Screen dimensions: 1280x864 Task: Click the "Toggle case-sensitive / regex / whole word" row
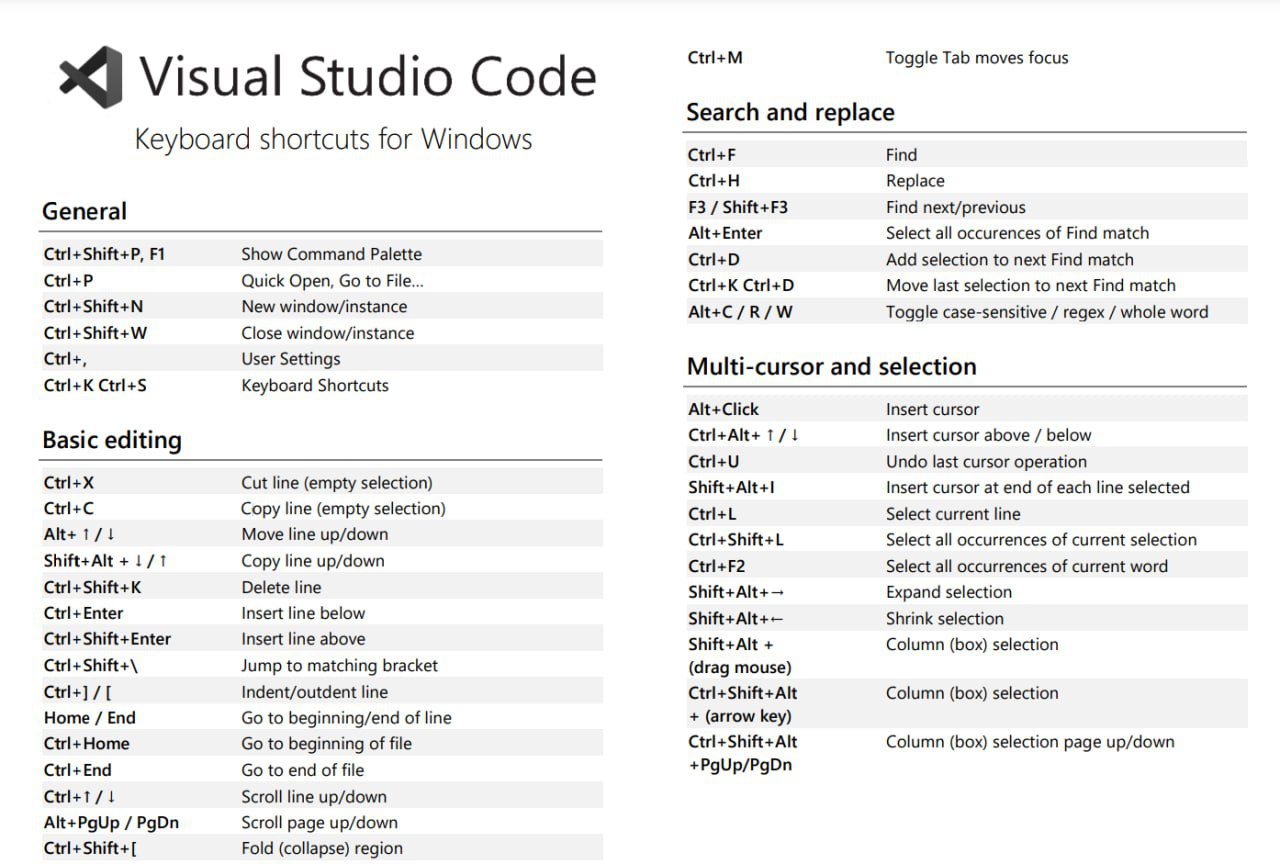point(1046,312)
